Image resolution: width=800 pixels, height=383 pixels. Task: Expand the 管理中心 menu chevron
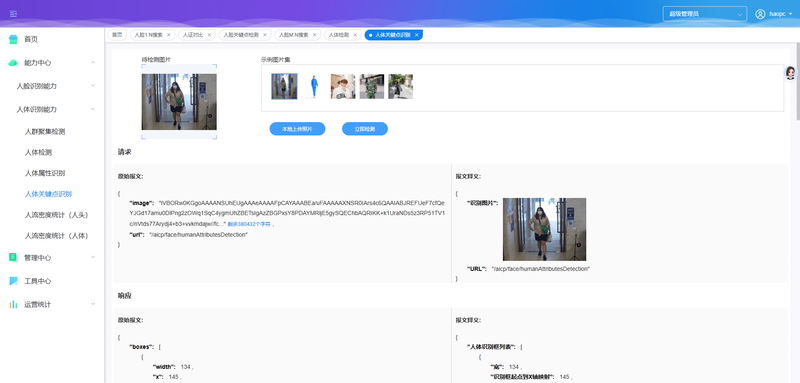tap(93, 257)
